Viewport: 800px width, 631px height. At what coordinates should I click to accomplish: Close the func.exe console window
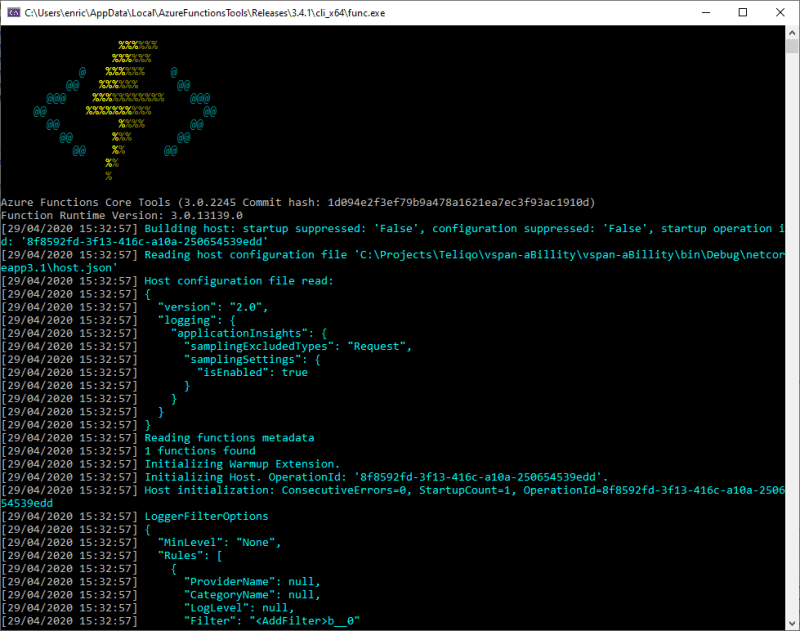780,13
